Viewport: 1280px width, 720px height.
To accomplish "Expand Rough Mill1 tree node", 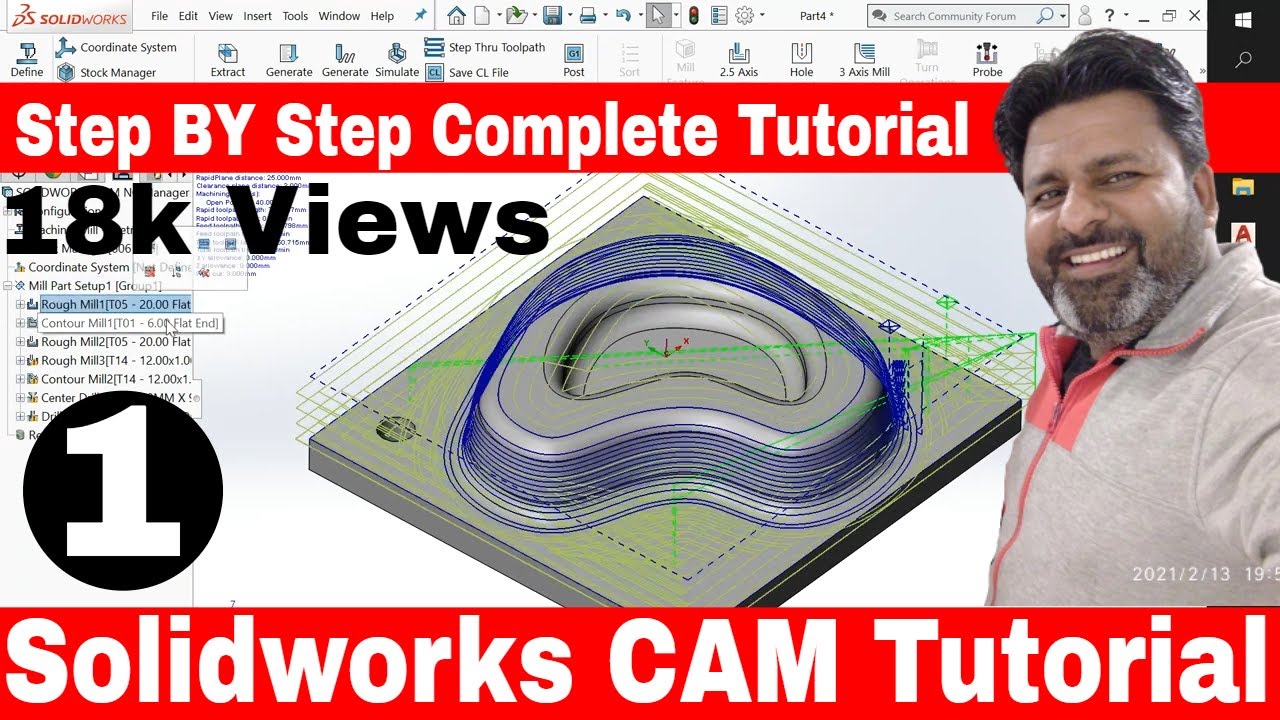I will pos(20,304).
